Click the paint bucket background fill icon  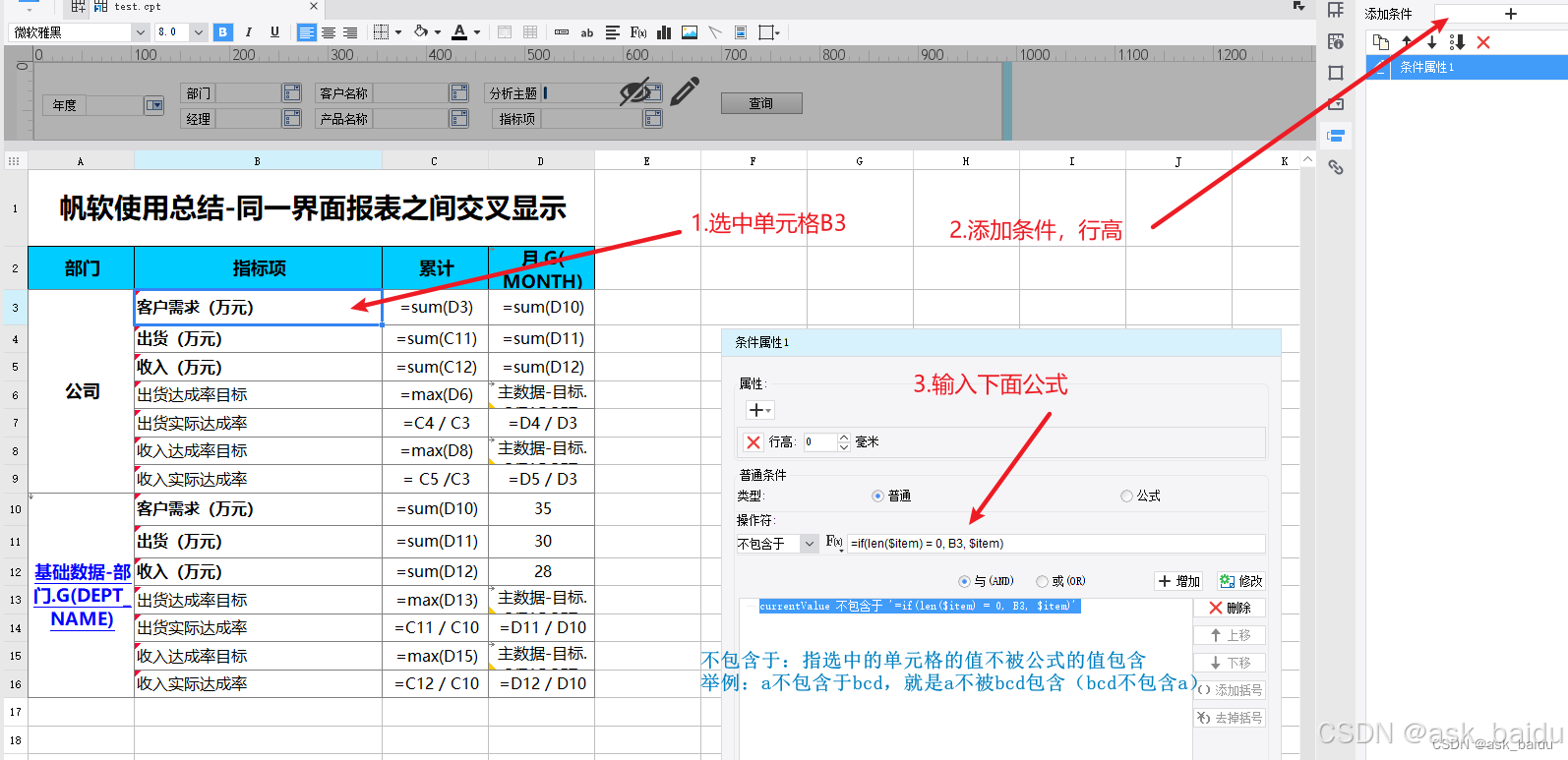(421, 32)
